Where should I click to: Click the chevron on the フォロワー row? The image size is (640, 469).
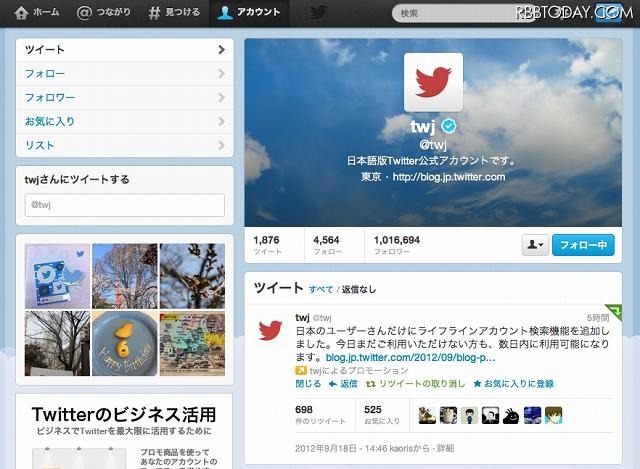click(x=222, y=98)
